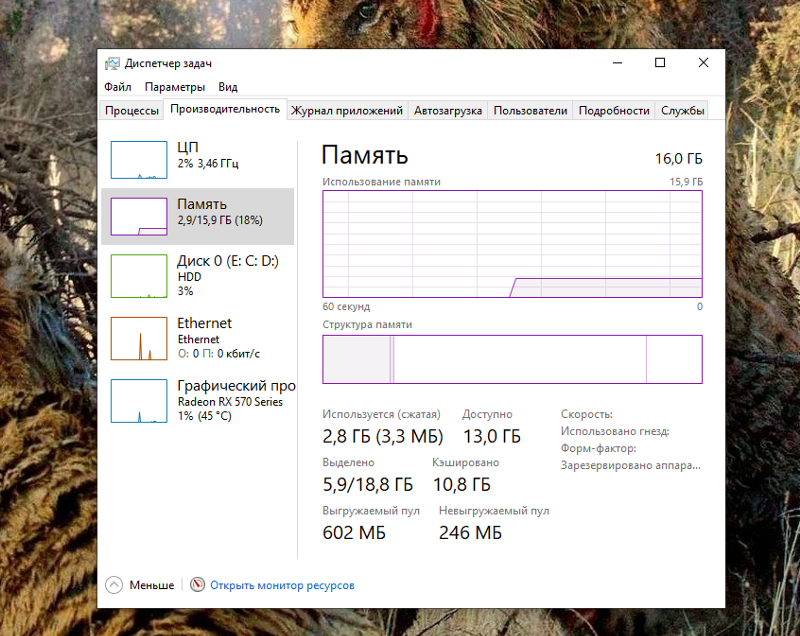This screenshot has width=800, height=636.
Task: Click the Resource Monitor icon near the bottom
Action: coord(196,584)
